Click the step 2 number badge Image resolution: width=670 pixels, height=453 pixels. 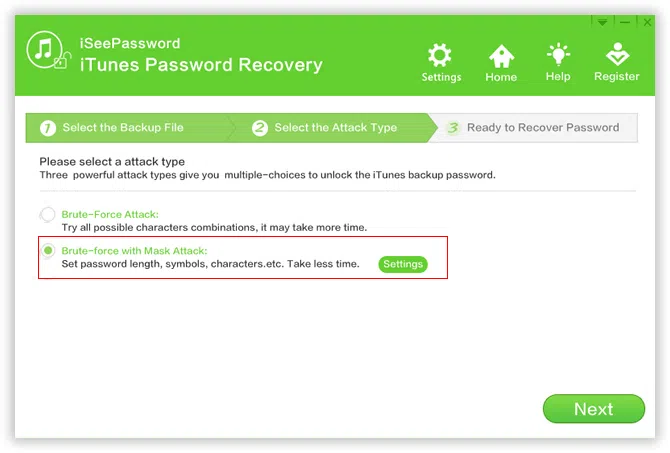coord(260,128)
